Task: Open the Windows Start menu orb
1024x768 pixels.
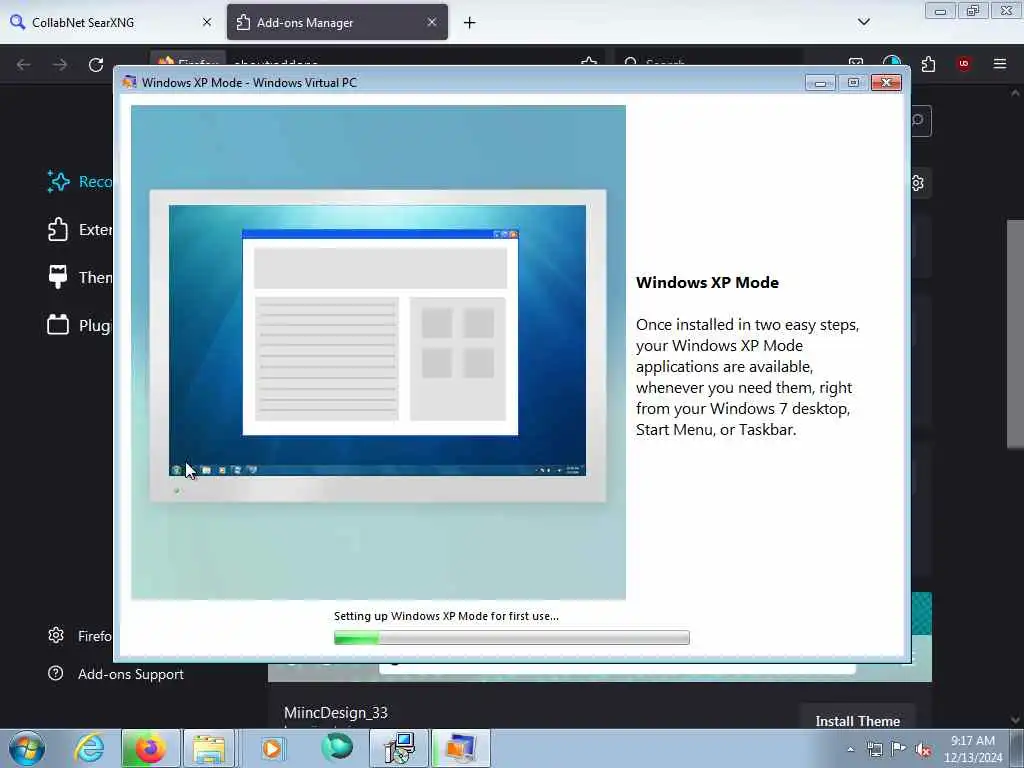Action: coord(27,748)
